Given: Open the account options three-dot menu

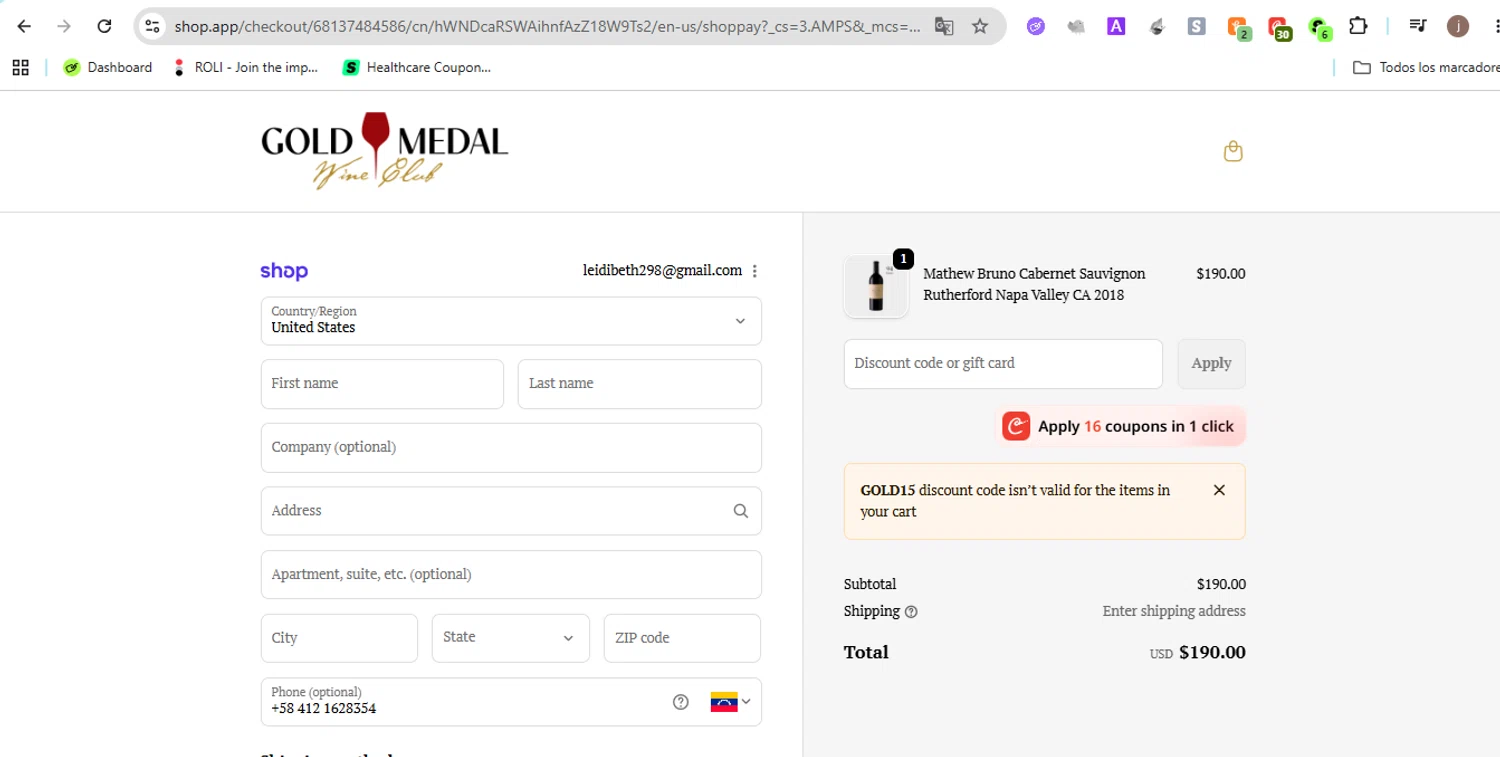Looking at the screenshot, I should click(755, 271).
